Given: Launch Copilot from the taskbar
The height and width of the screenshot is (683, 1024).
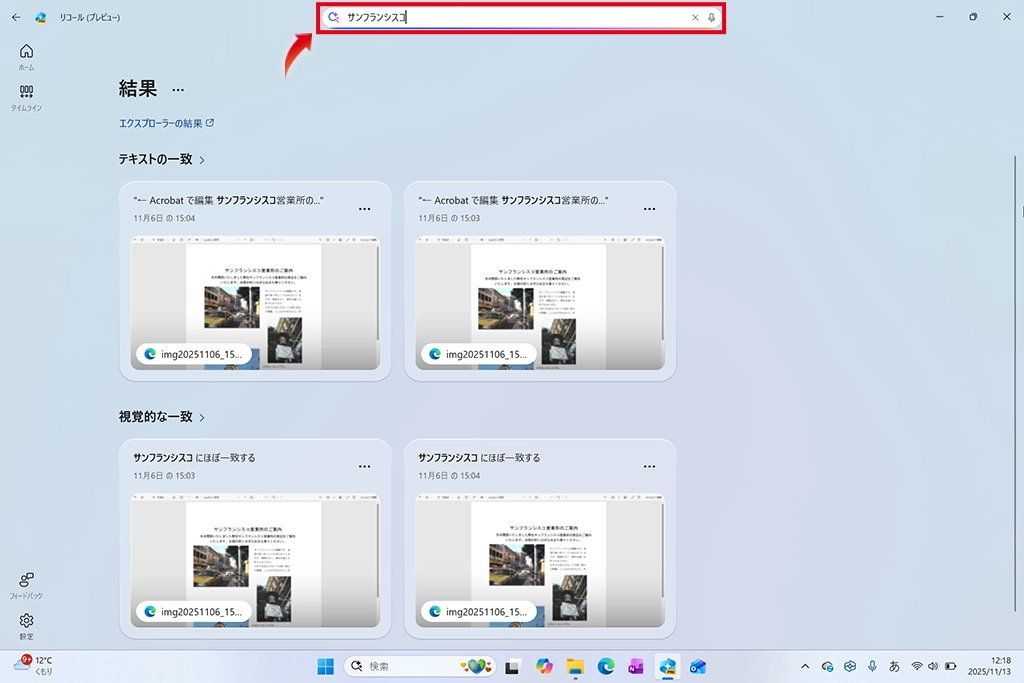Looking at the screenshot, I should click(x=544, y=667).
